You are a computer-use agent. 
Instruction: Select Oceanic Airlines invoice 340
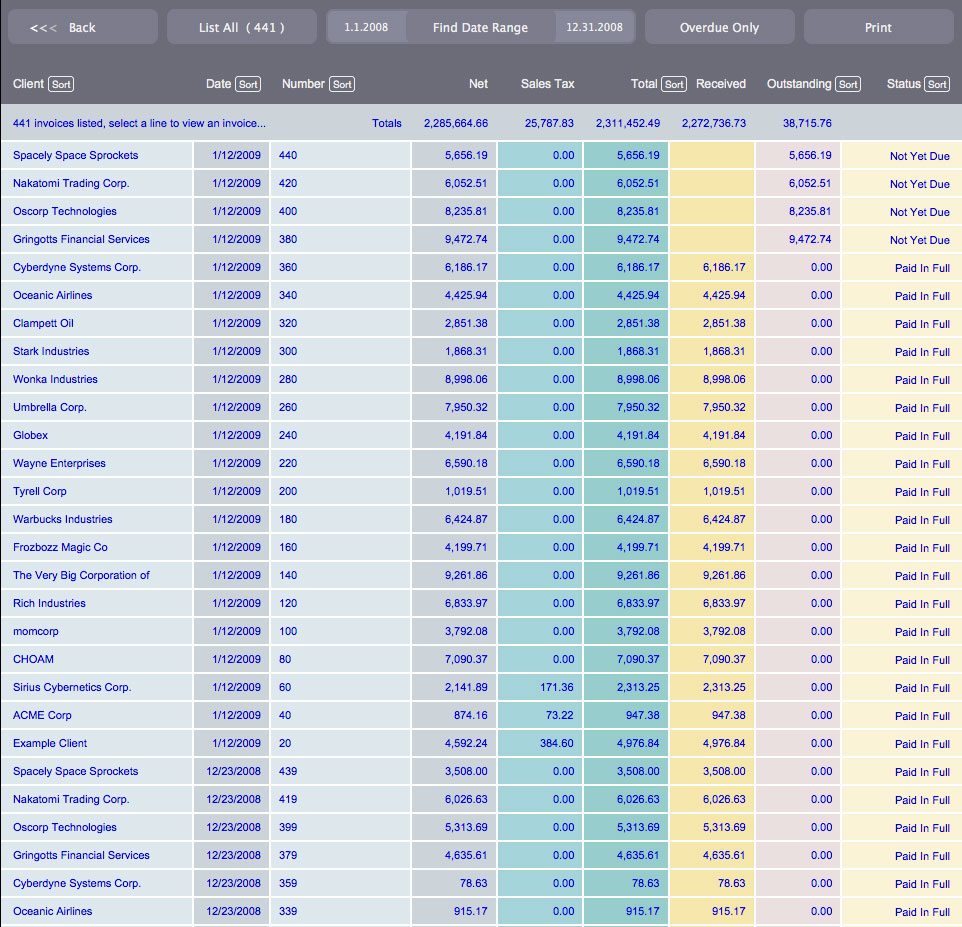coord(481,295)
